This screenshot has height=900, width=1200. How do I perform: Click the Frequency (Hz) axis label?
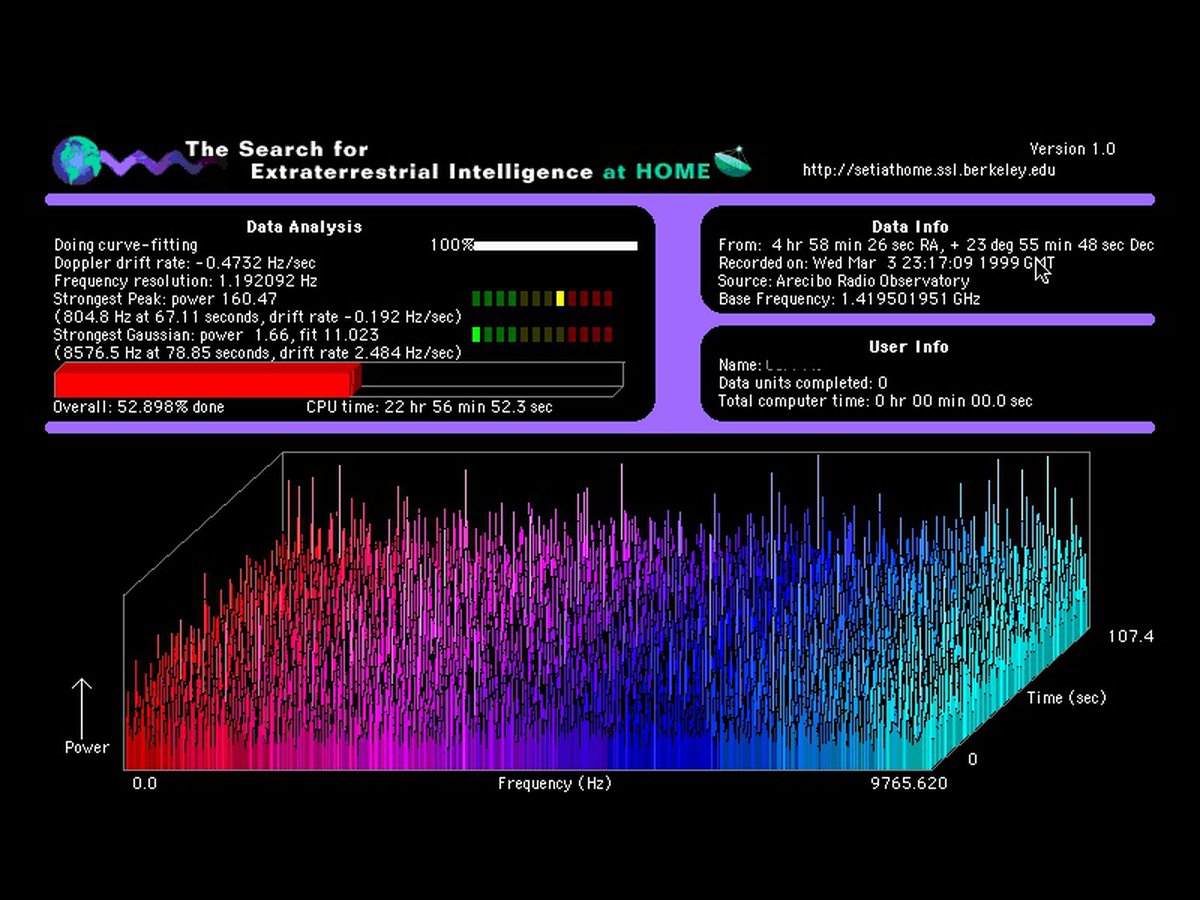pyautogui.click(x=554, y=783)
